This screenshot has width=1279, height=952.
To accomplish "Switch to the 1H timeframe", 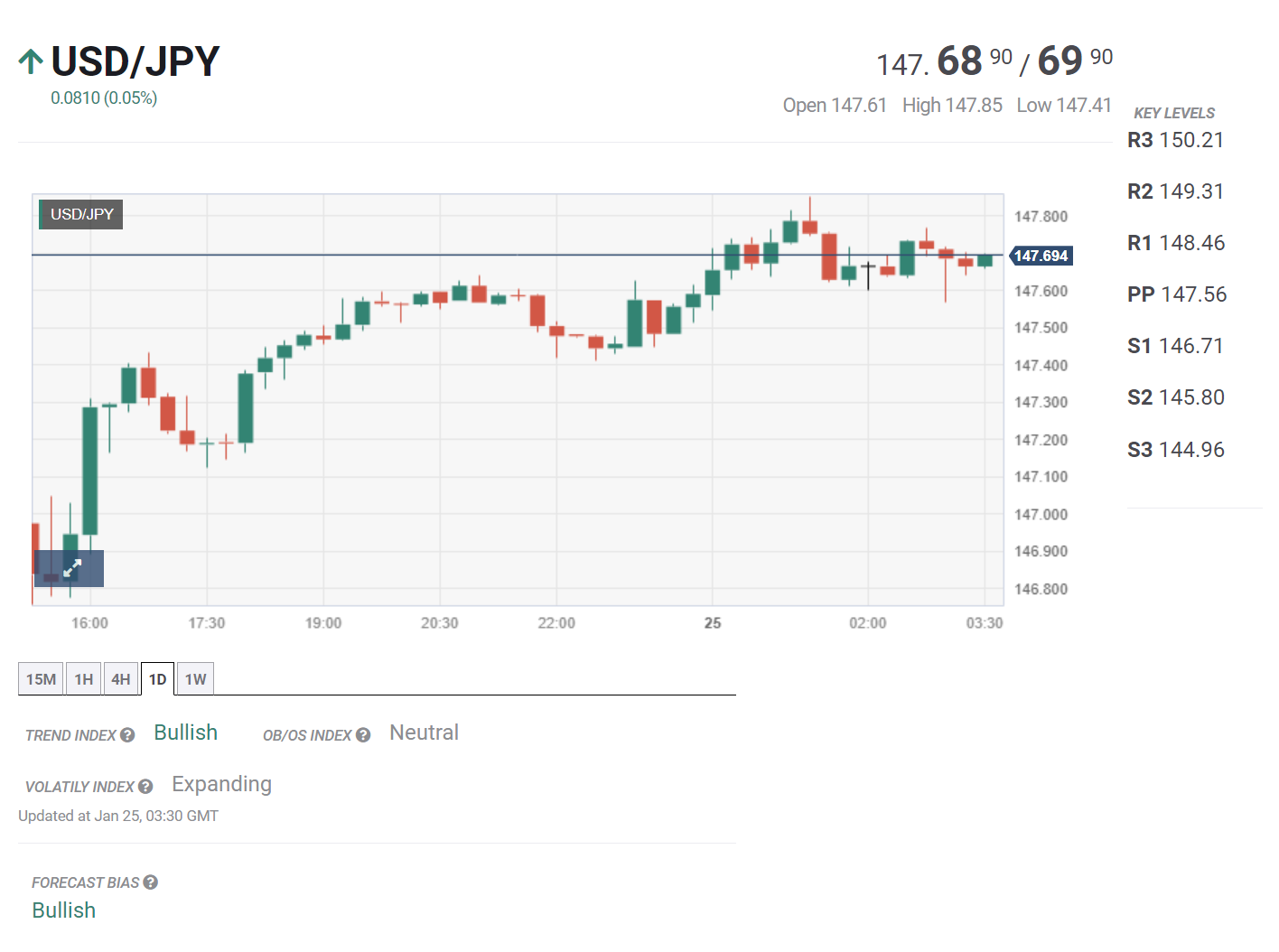I will 83,678.
